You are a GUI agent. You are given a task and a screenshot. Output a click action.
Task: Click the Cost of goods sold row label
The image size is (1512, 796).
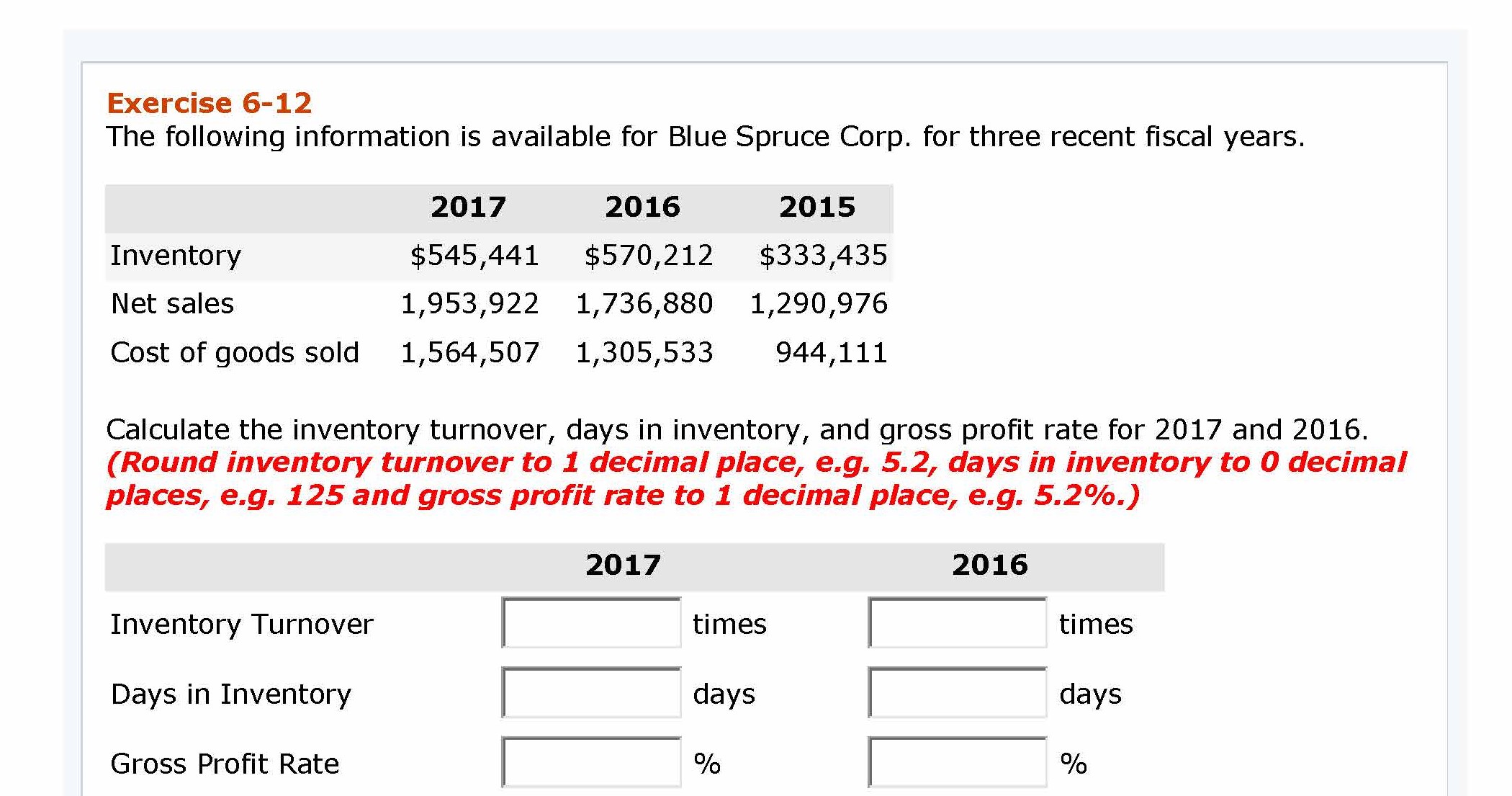click(235, 353)
